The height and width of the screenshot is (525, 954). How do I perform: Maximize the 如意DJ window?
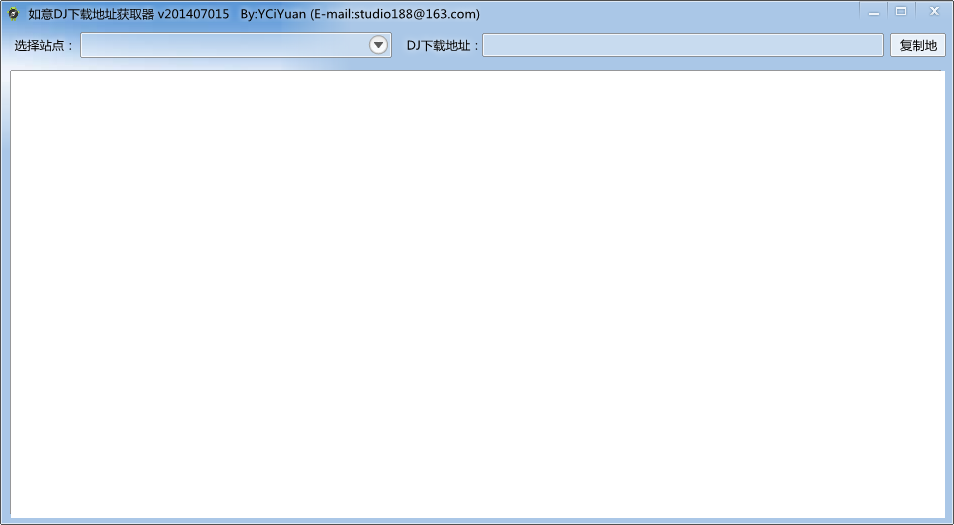tap(901, 12)
